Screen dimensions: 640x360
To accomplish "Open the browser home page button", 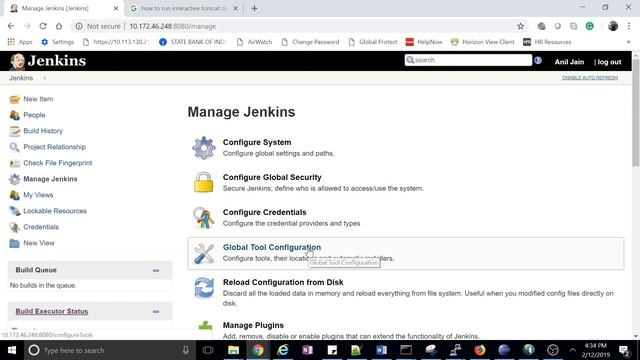I will click(59, 26).
